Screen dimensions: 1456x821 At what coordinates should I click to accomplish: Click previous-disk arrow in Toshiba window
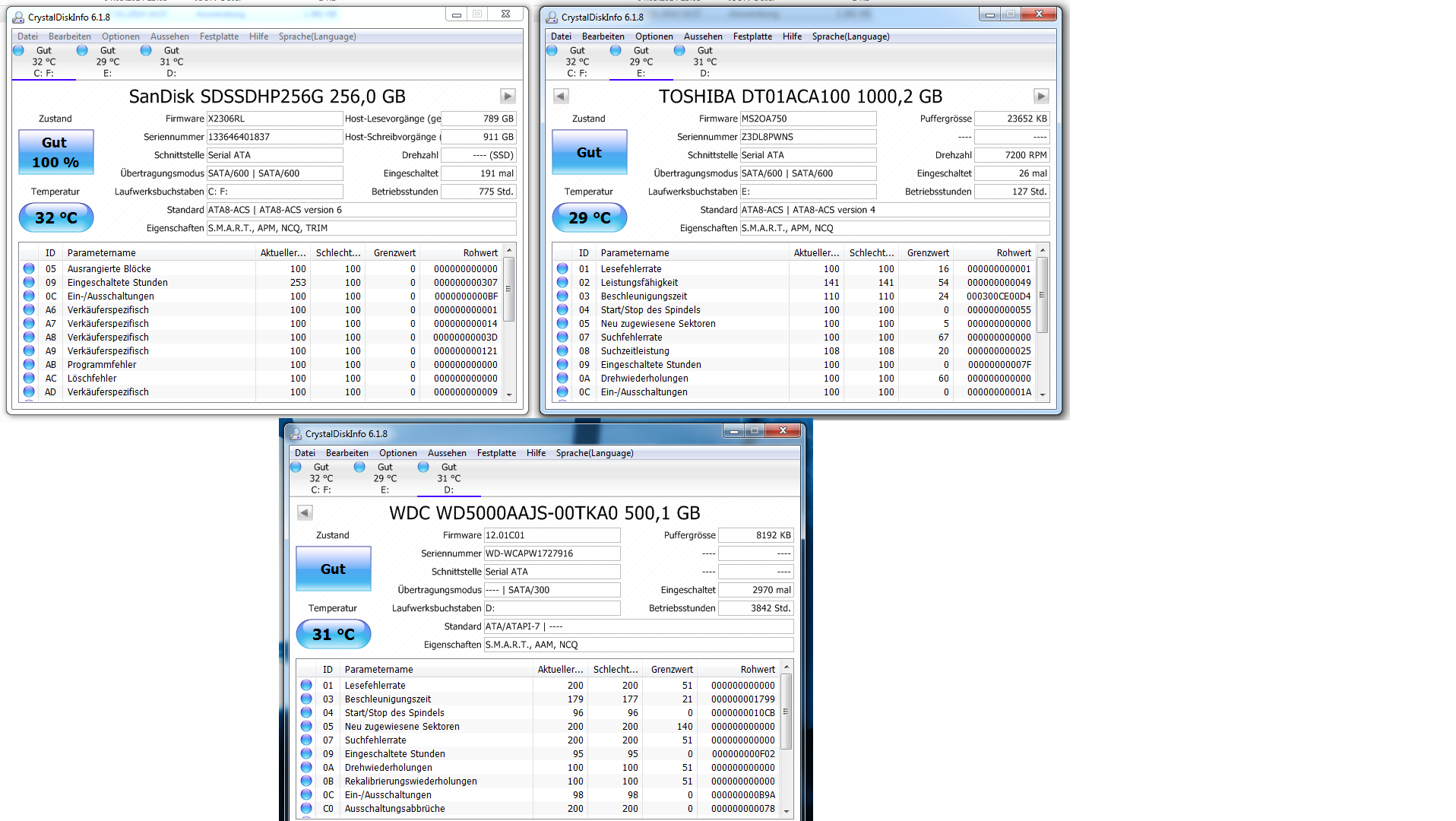561,96
